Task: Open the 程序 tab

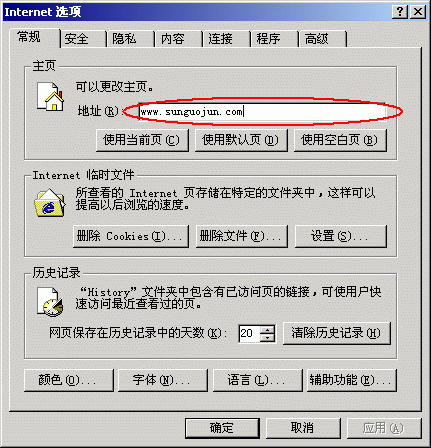Action: 268,39
